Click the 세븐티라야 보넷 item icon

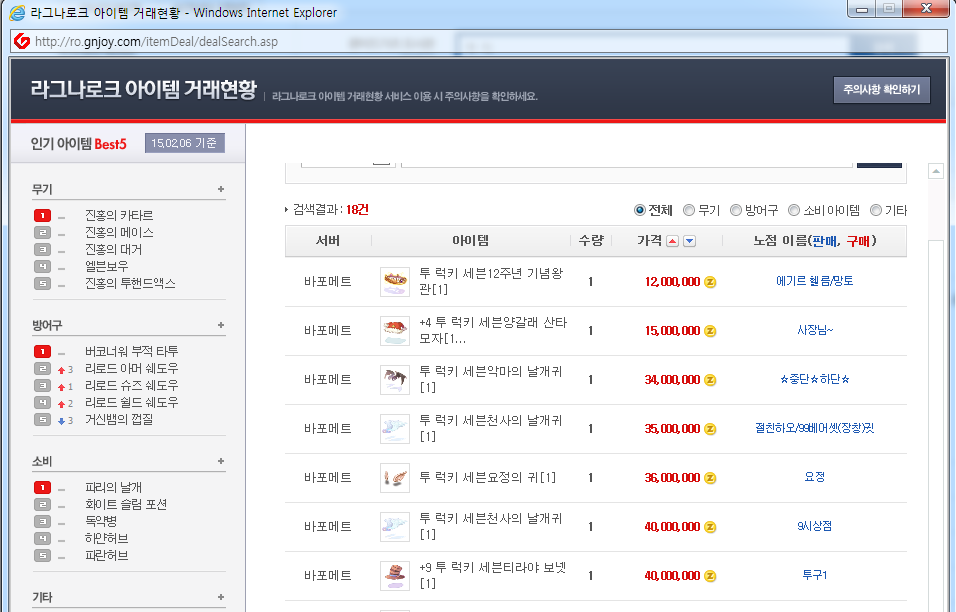point(395,576)
